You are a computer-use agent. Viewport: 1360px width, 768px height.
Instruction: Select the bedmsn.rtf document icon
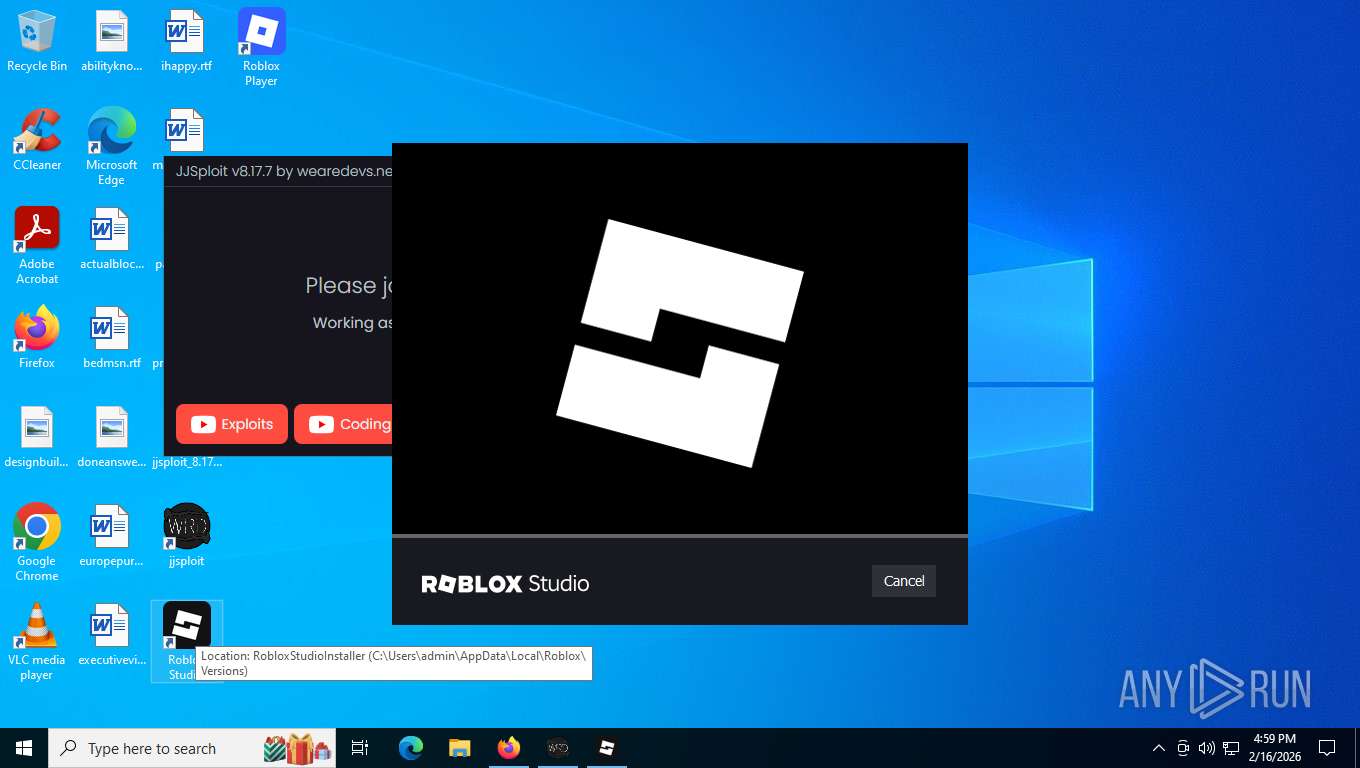click(x=111, y=338)
